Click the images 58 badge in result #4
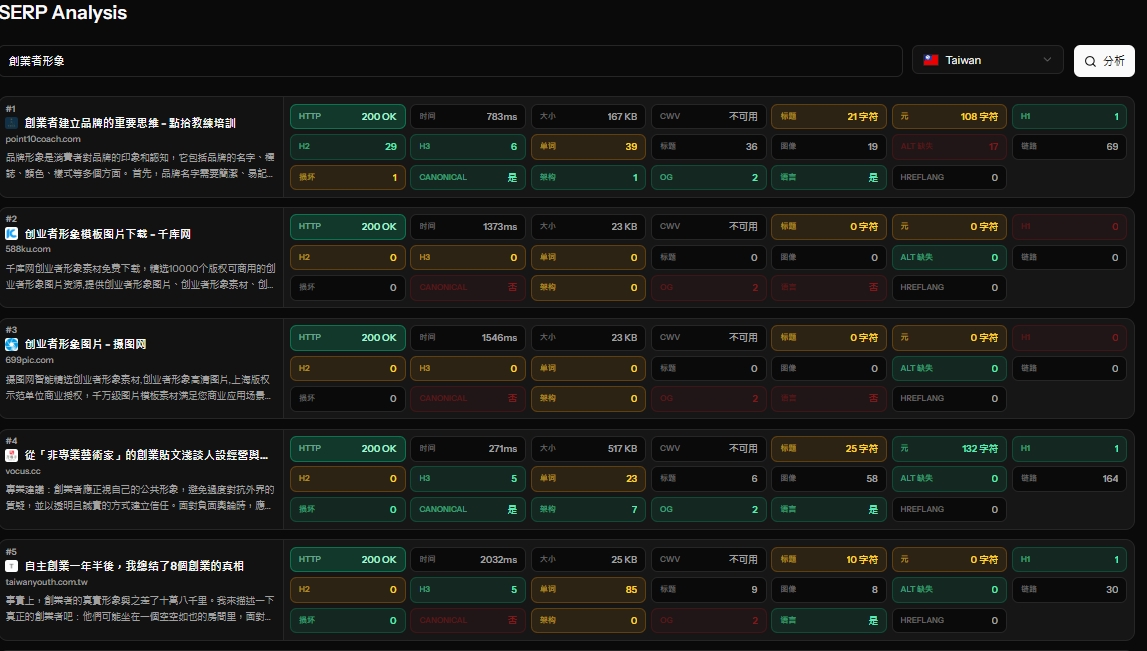 click(x=829, y=478)
